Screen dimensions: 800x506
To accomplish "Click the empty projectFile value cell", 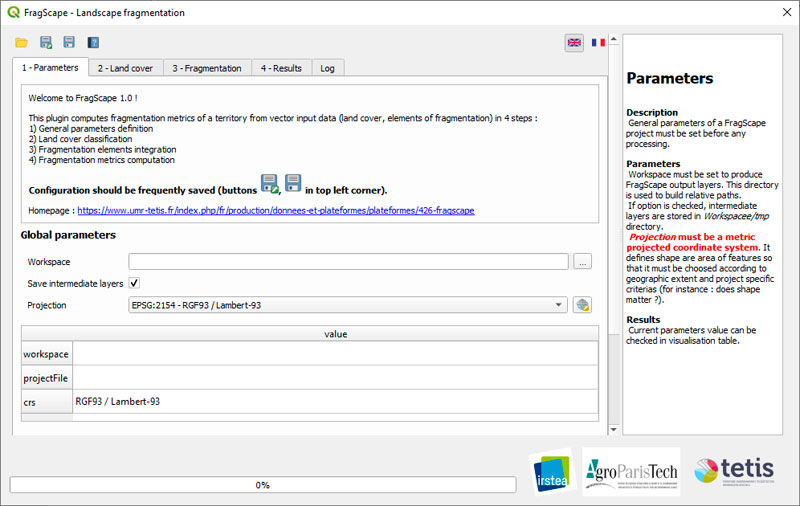I will (335, 378).
